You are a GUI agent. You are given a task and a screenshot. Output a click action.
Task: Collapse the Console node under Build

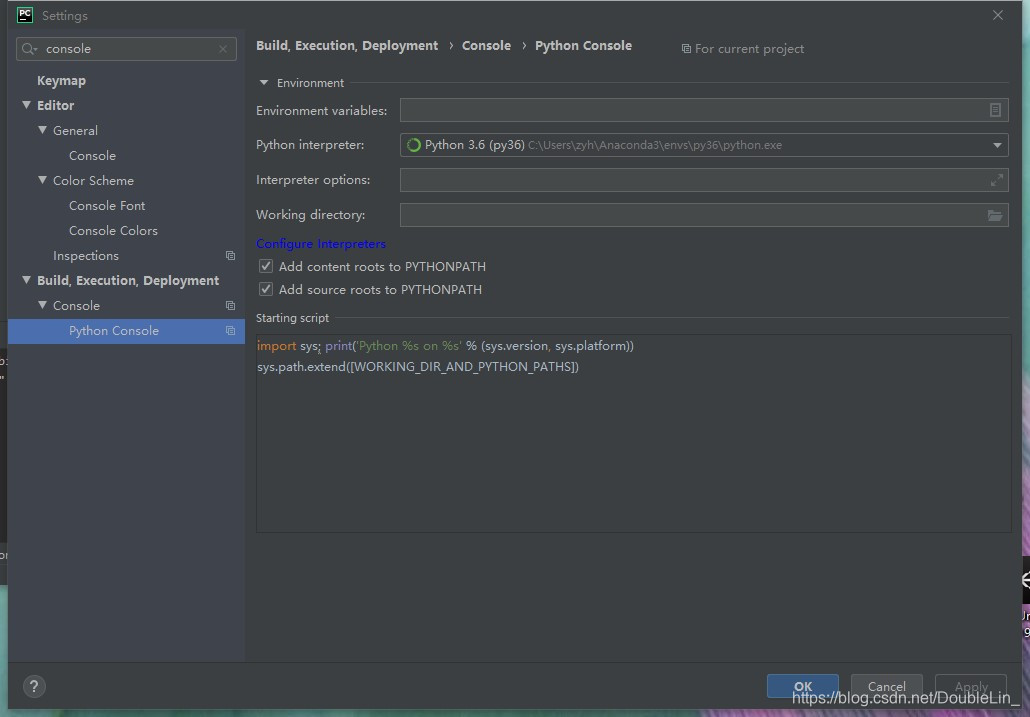click(x=43, y=305)
